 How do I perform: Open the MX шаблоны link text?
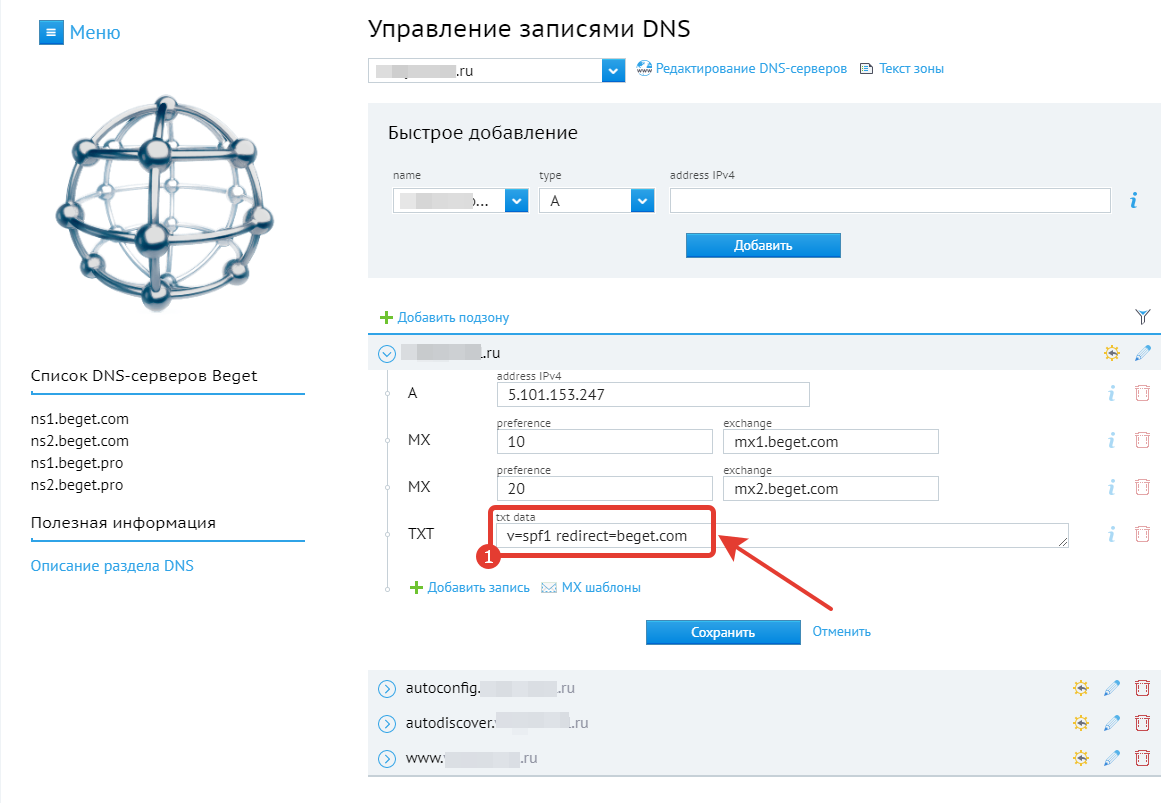(x=601, y=588)
